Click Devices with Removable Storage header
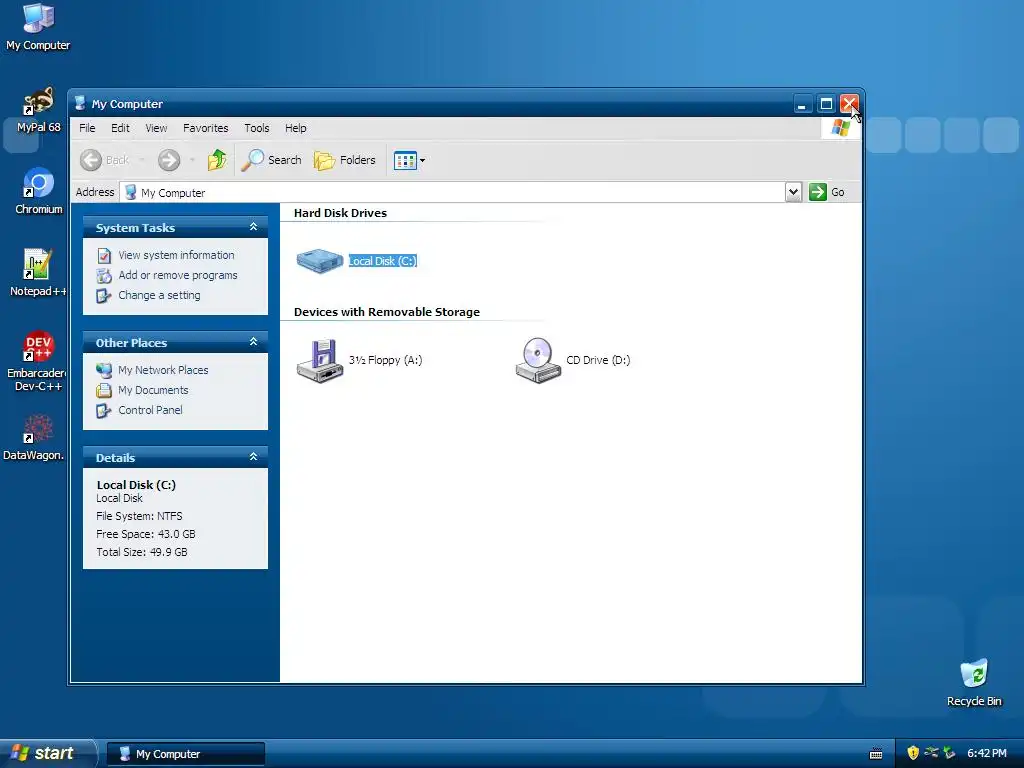 [387, 312]
